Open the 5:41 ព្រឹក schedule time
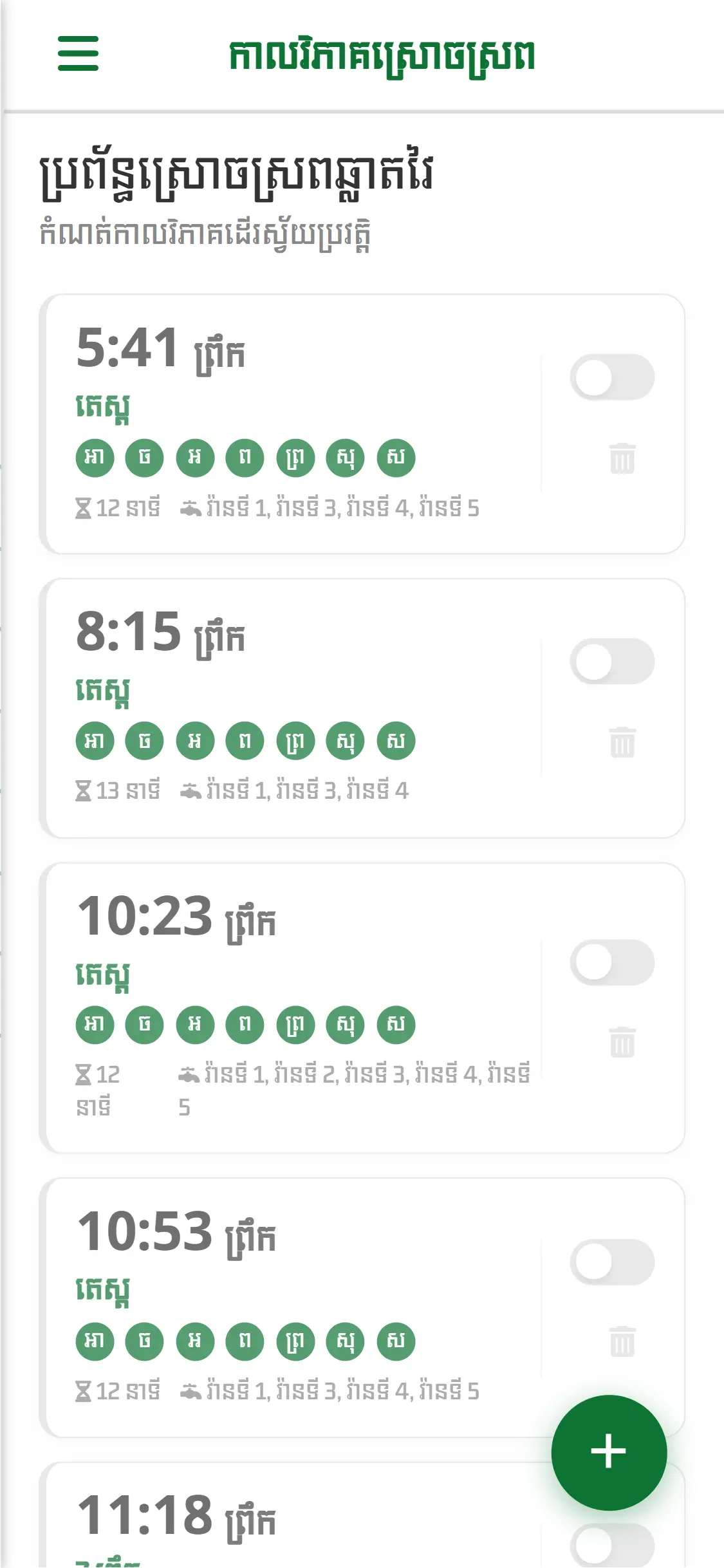Viewport: 724px width, 1568px height. coord(160,348)
